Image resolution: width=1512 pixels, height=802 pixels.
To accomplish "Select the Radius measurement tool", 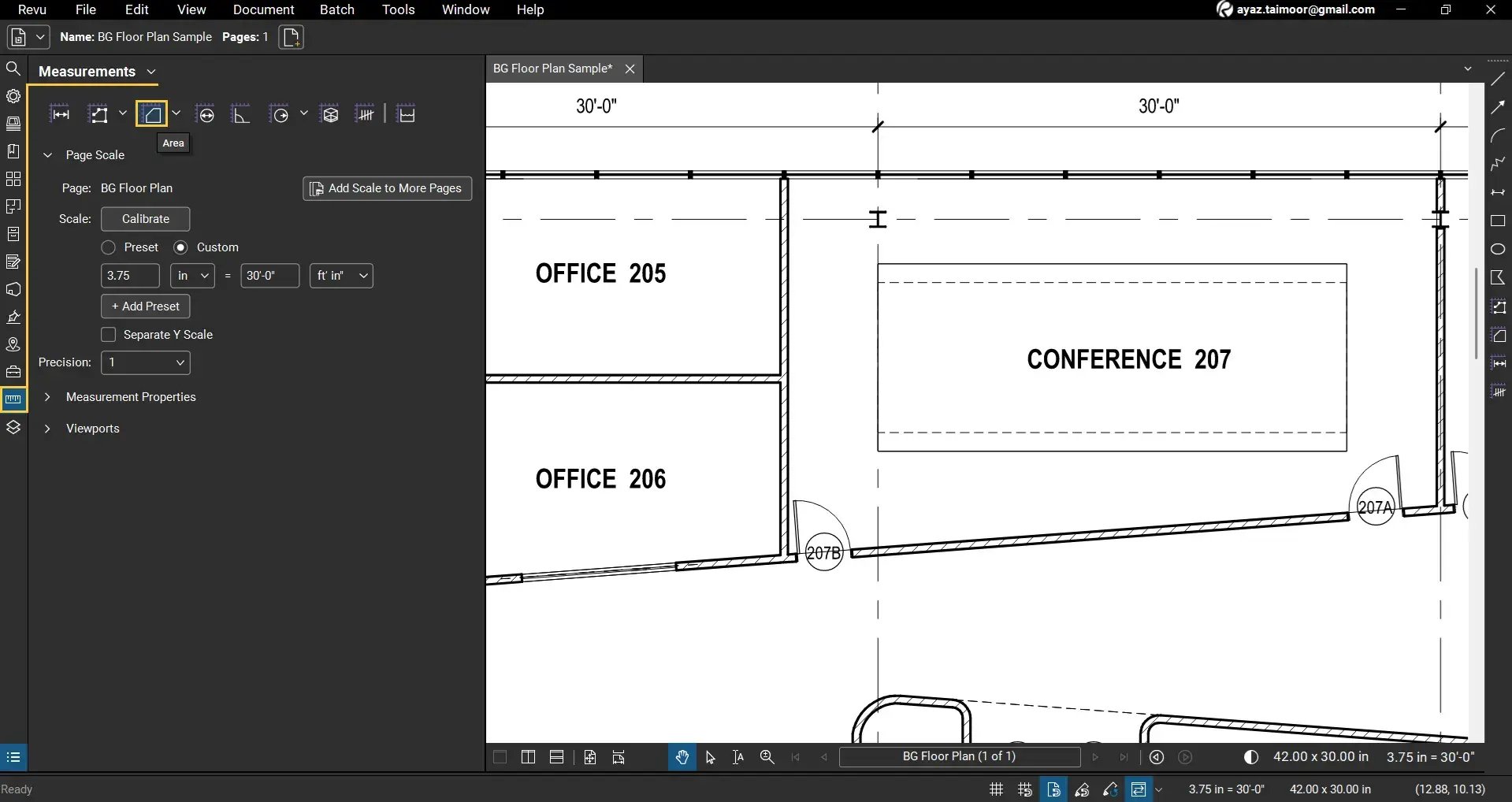I will pos(280,114).
